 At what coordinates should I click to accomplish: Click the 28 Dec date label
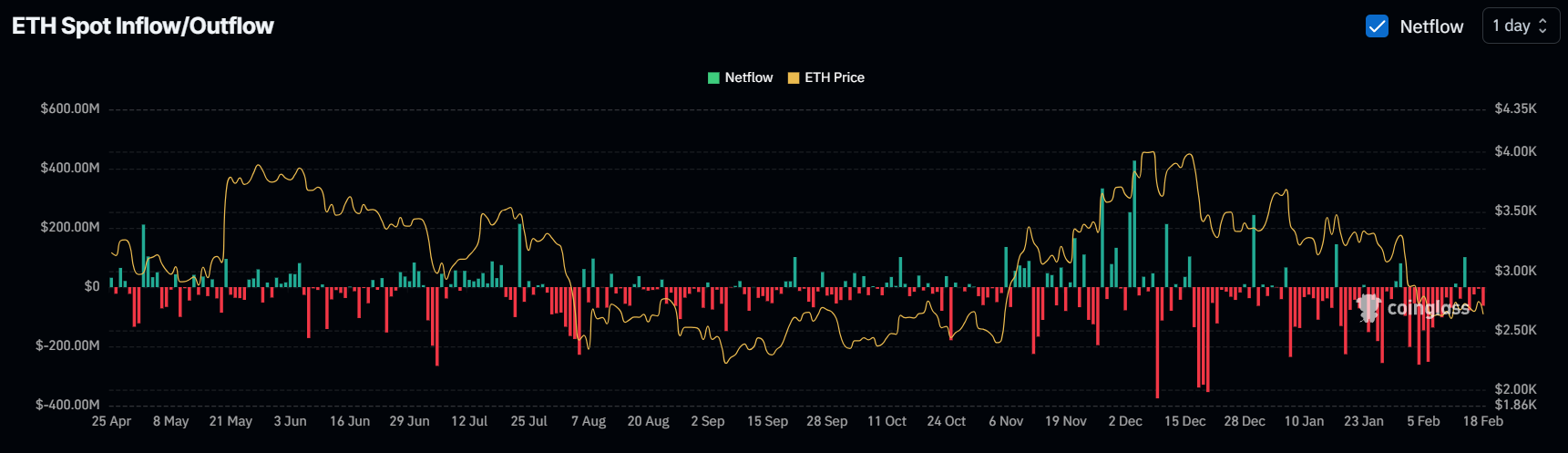1245,421
